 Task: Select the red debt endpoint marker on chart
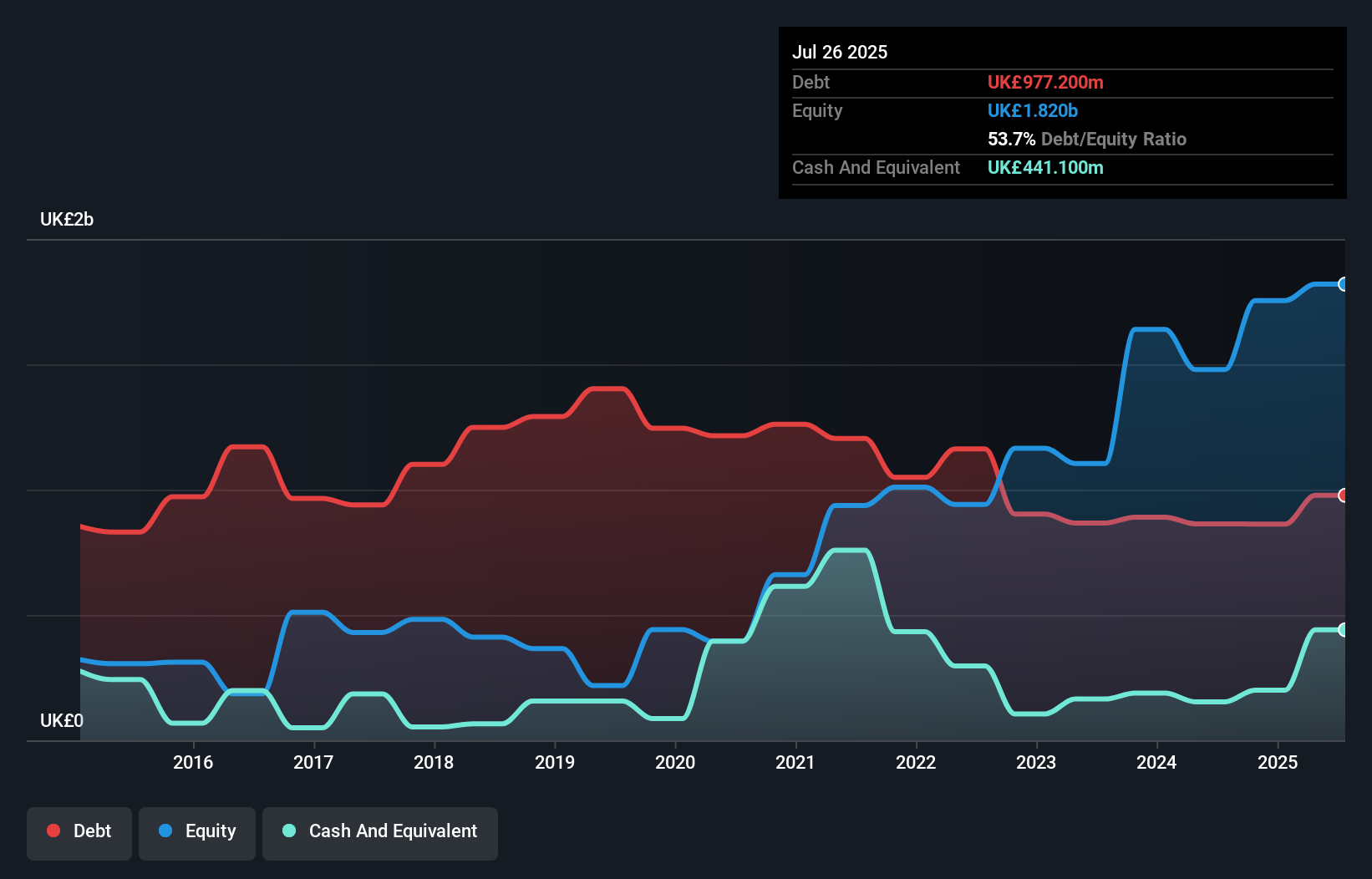[x=1343, y=495]
